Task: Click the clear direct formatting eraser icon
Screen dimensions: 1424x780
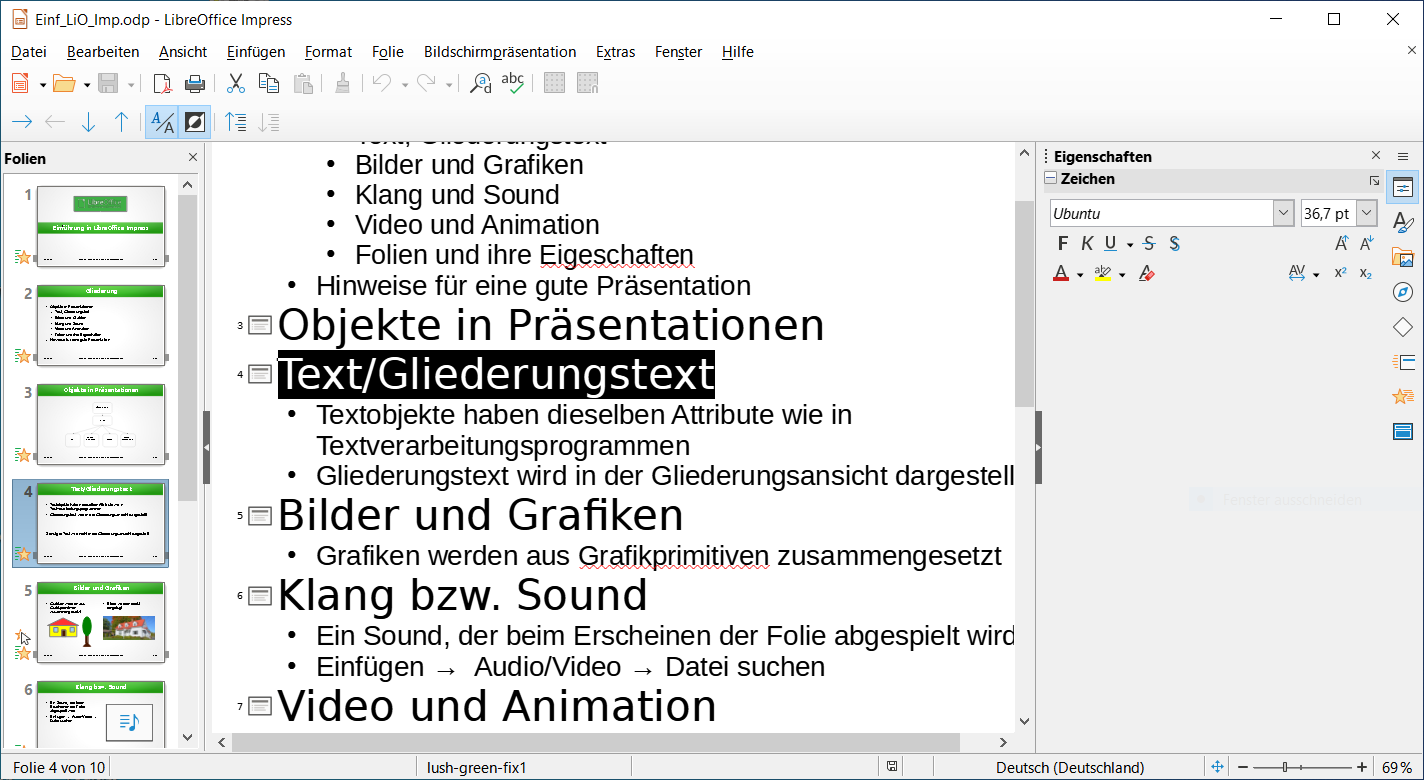Action: click(x=1147, y=273)
